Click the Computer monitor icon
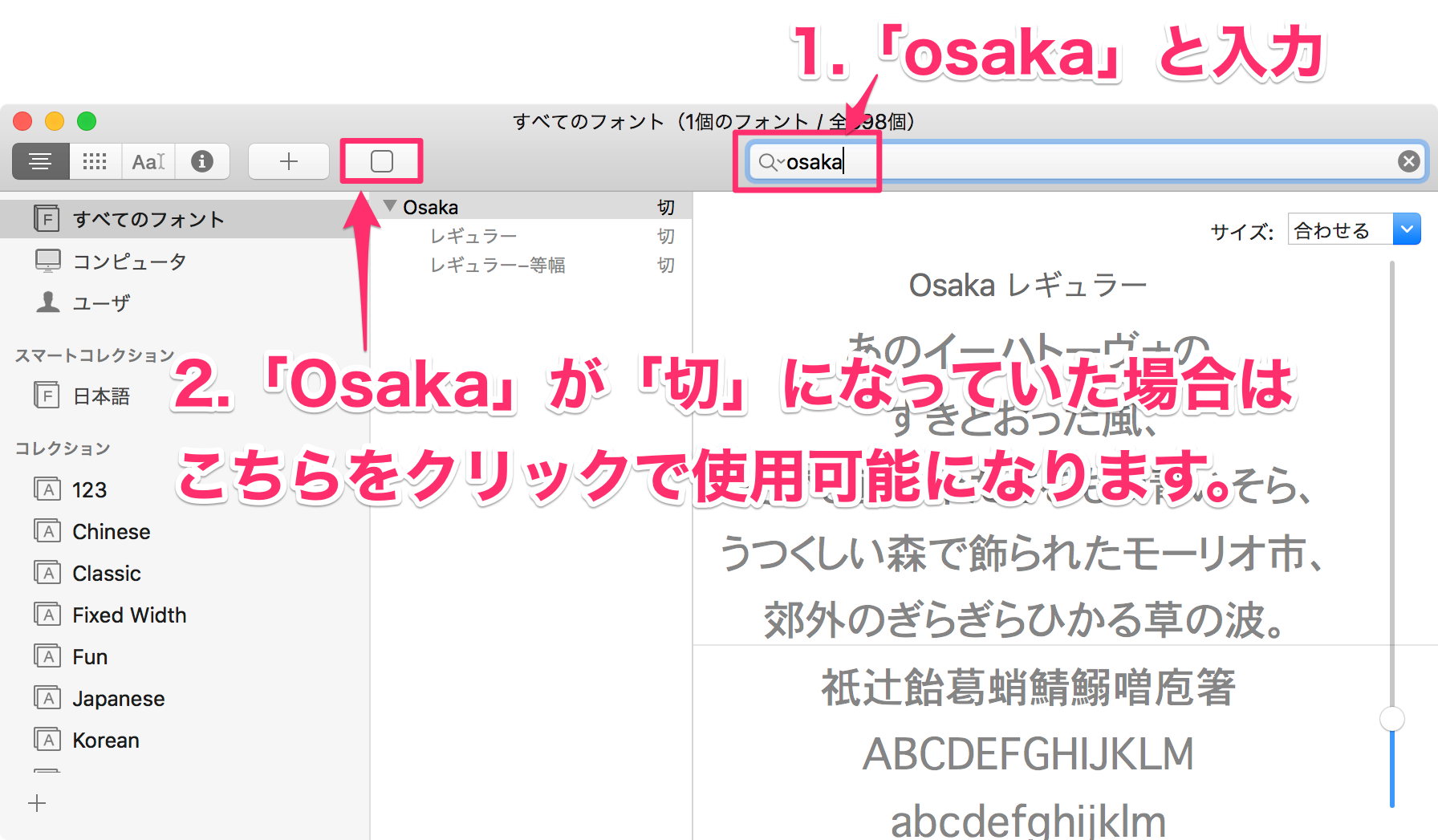 click(x=47, y=261)
